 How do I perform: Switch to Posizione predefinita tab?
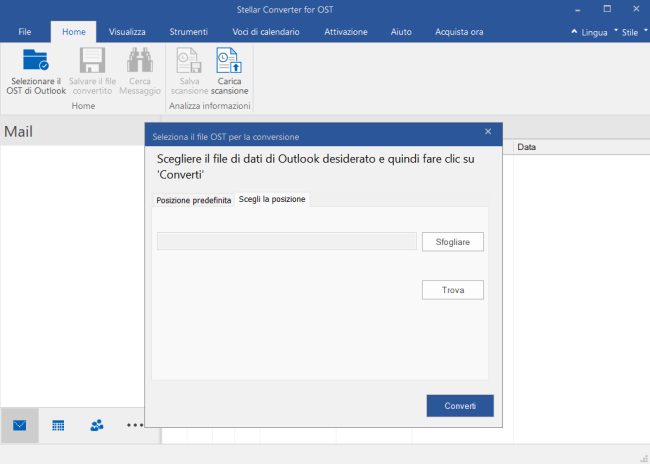pyautogui.click(x=194, y=200)
